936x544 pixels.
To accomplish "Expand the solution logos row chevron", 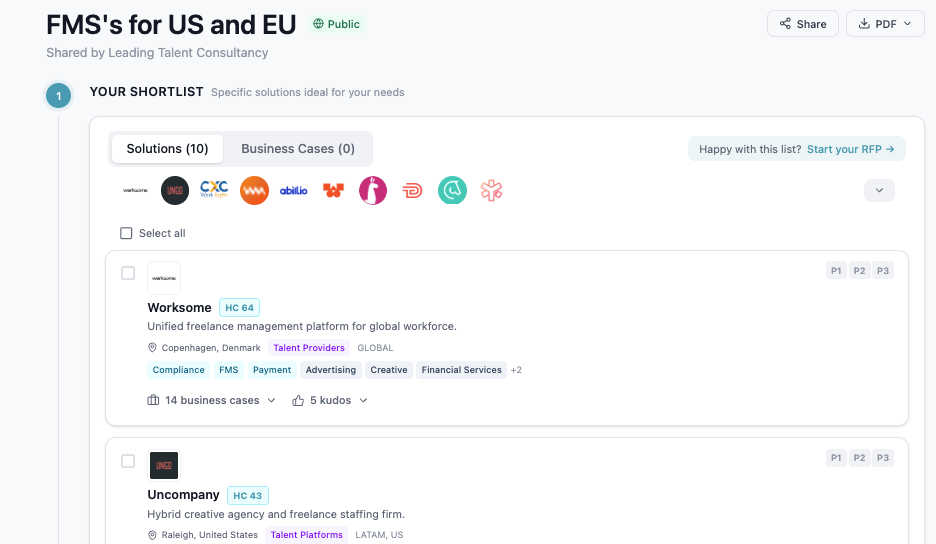I will click(x=879, y=190).
